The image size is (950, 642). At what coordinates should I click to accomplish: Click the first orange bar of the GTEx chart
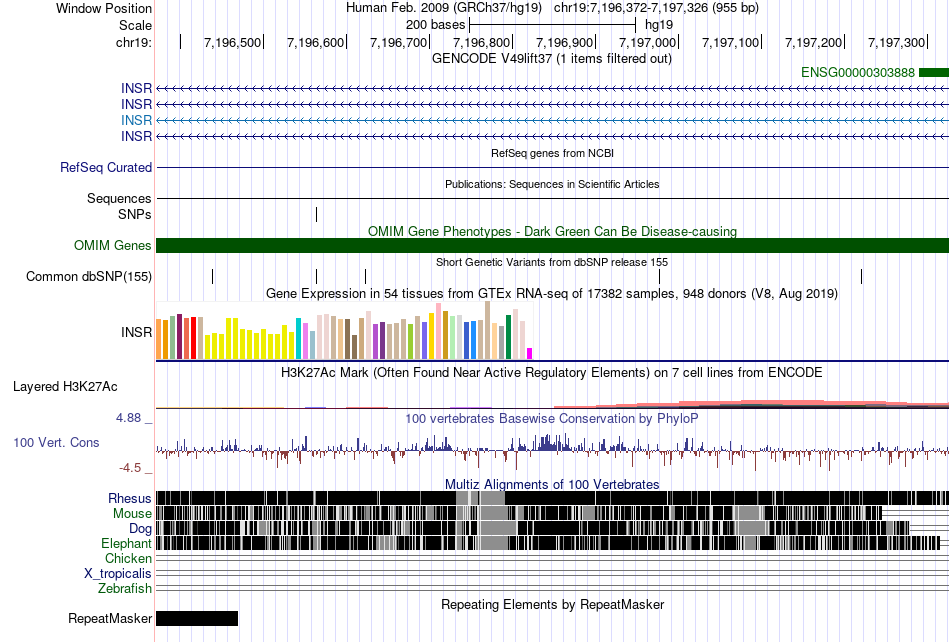[x=159, y=339]
